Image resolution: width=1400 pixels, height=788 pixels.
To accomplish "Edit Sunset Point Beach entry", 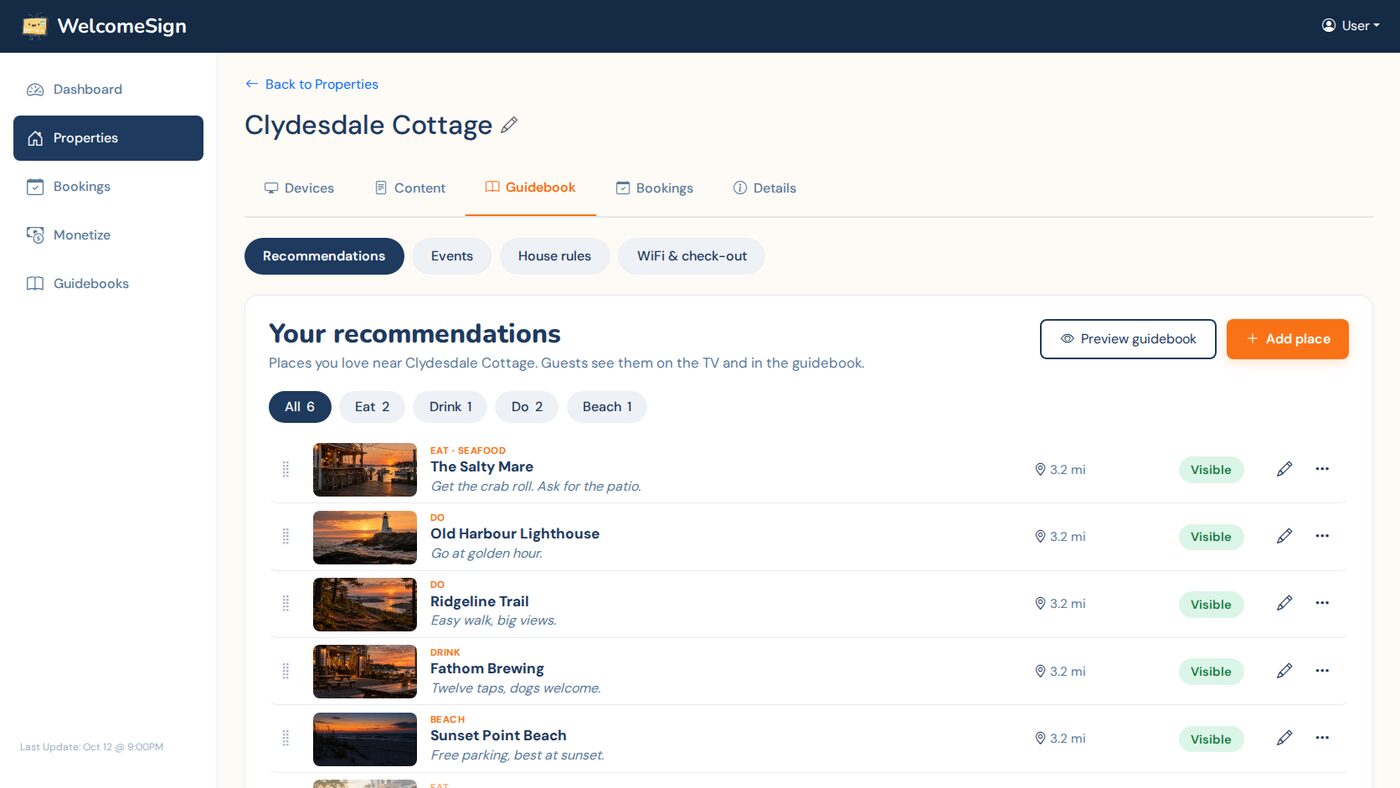I will tap(1285, 738).
